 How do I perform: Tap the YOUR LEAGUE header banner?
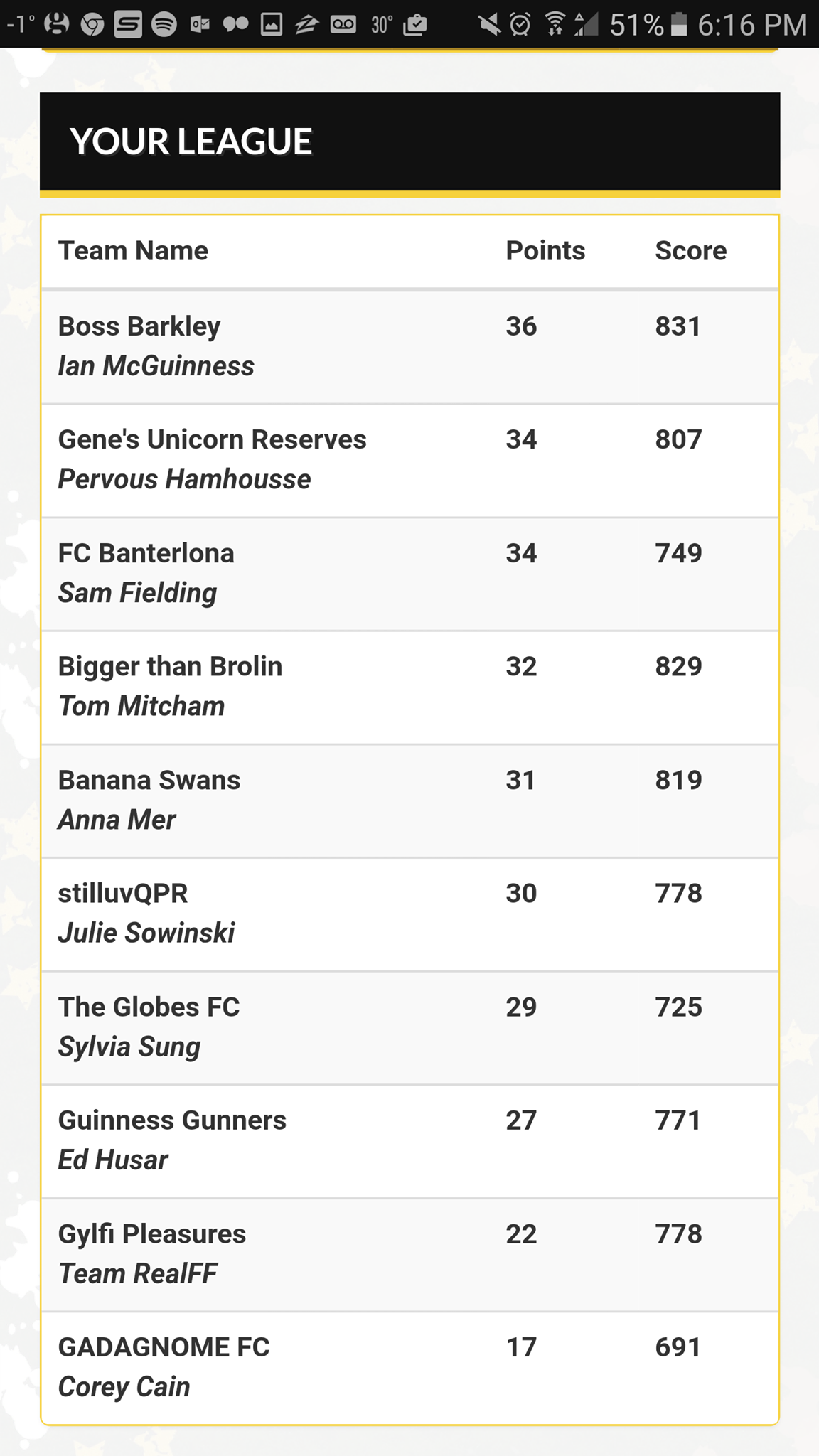coord(410,141)
